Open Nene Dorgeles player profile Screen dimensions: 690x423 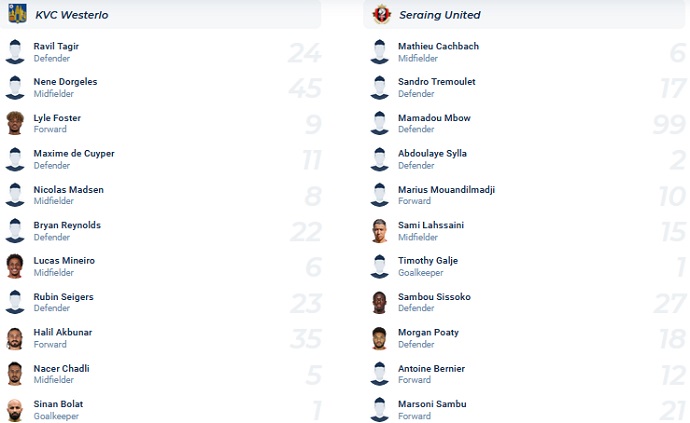coord(65,82)
